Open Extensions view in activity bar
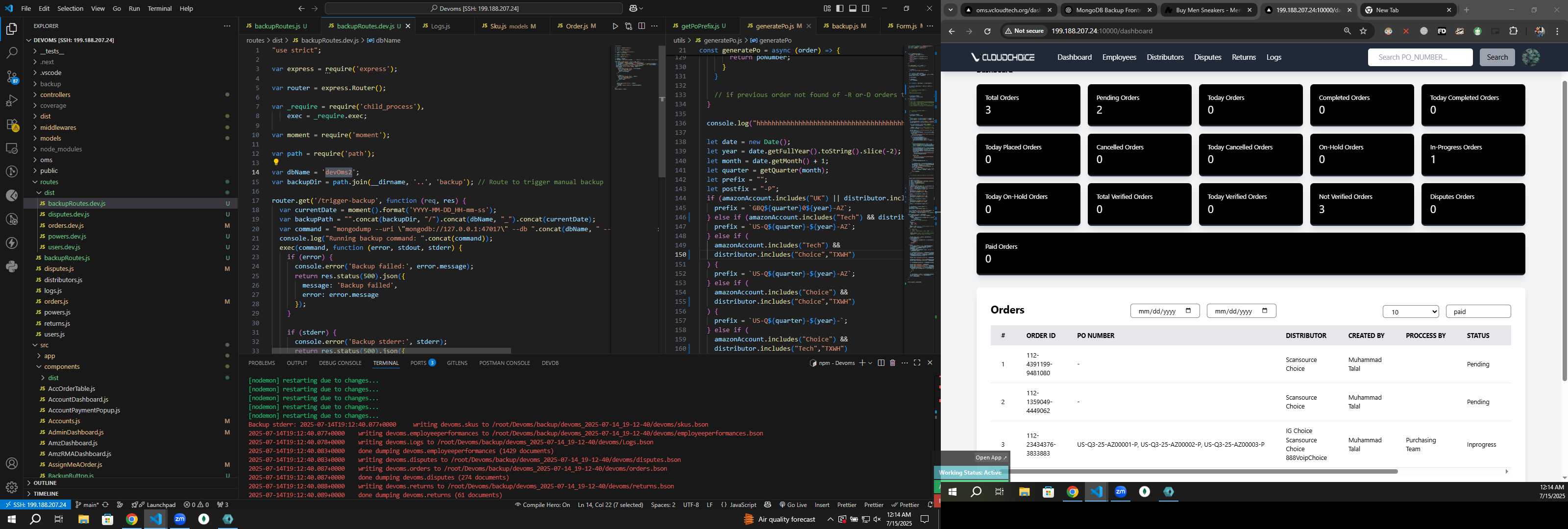This screenshot has height=529, width=1568. [12, 124]
